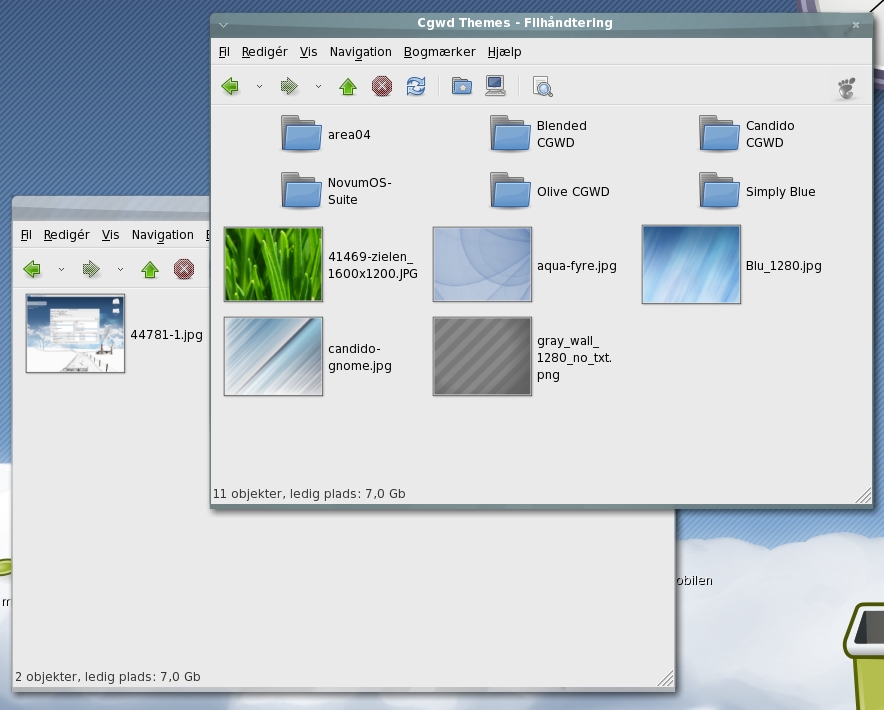Image resolution: width=884 pixels, height=710 pixels.
Task: Click the Search files magnifier icon
Action: [542, 86]
